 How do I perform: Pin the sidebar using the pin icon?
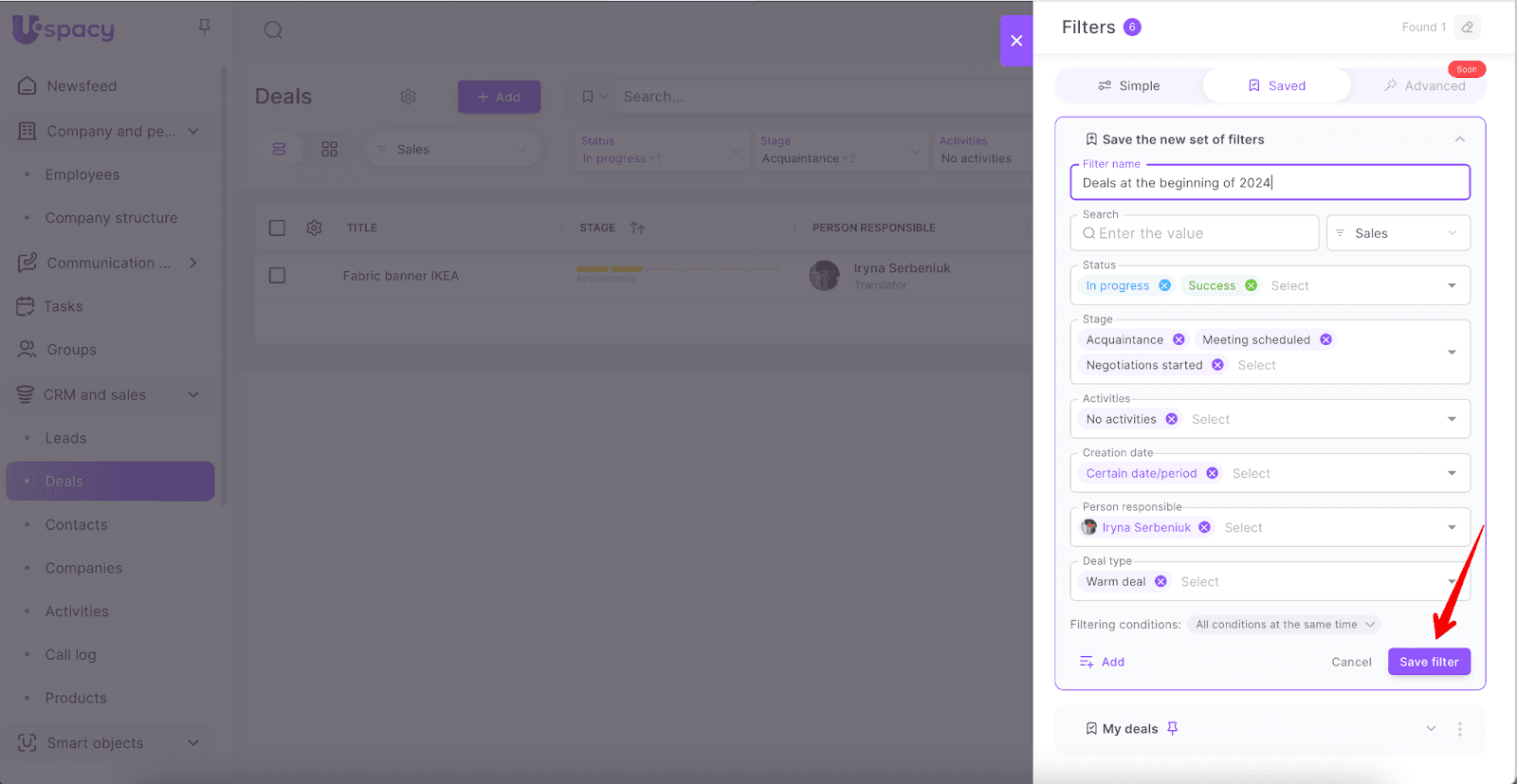tap(204, 27)
